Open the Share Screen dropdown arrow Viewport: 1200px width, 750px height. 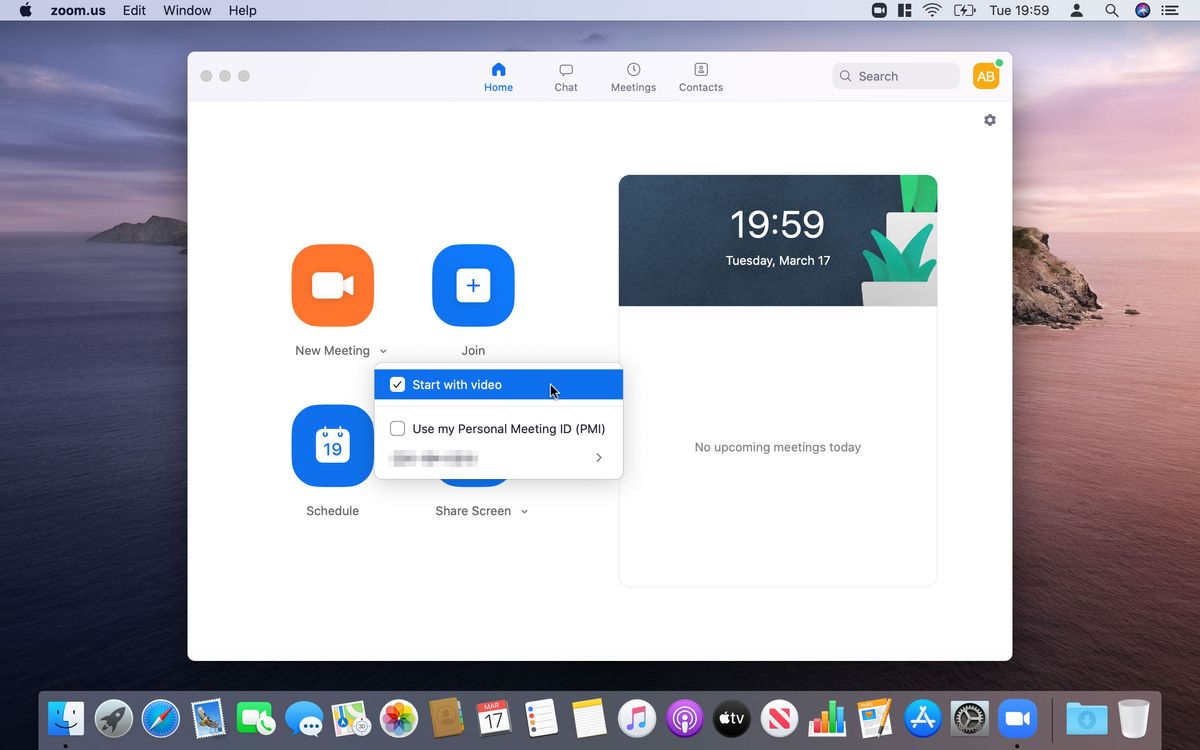525,511
